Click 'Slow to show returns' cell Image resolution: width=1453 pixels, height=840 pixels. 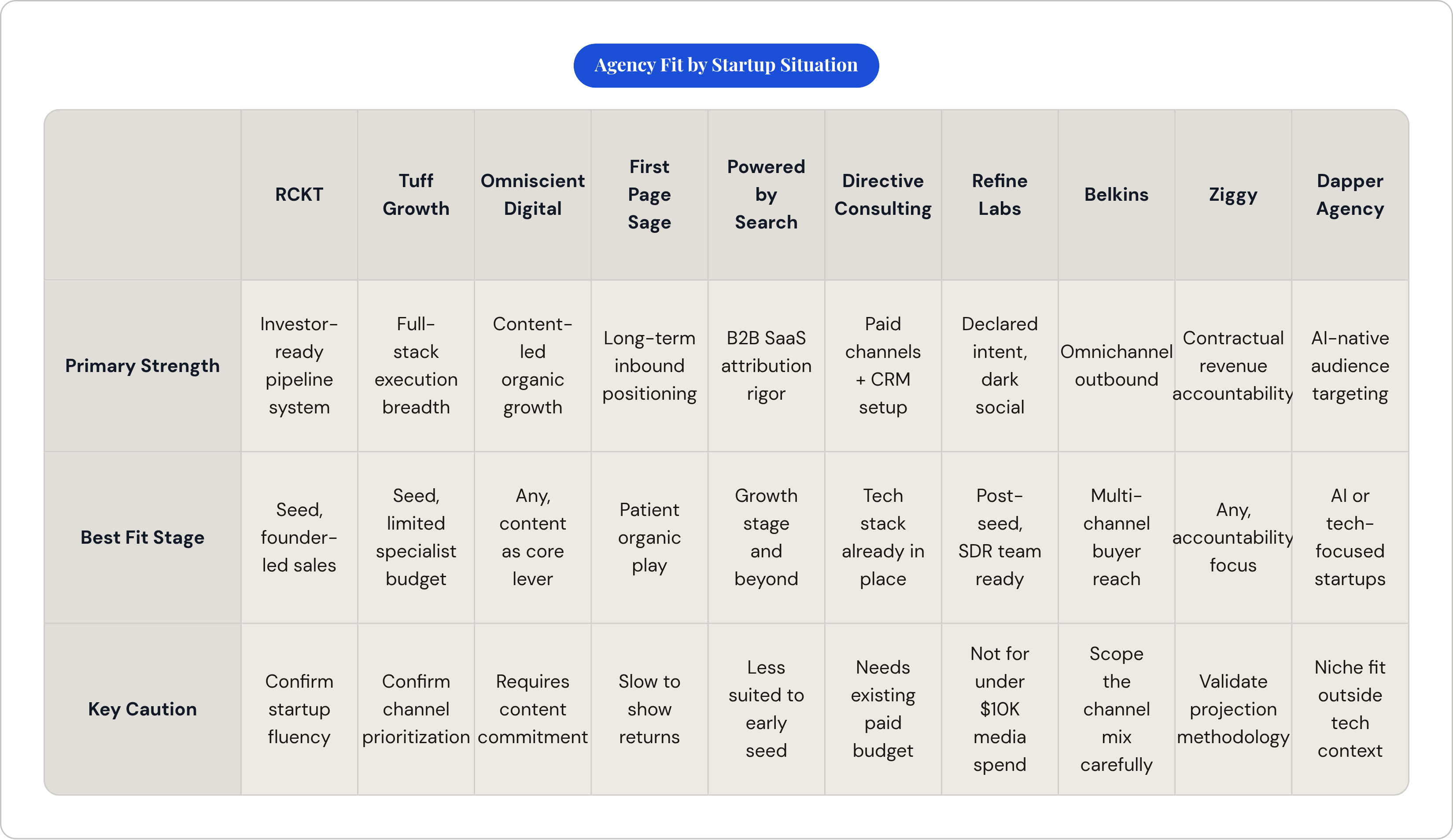pos(649,709)
